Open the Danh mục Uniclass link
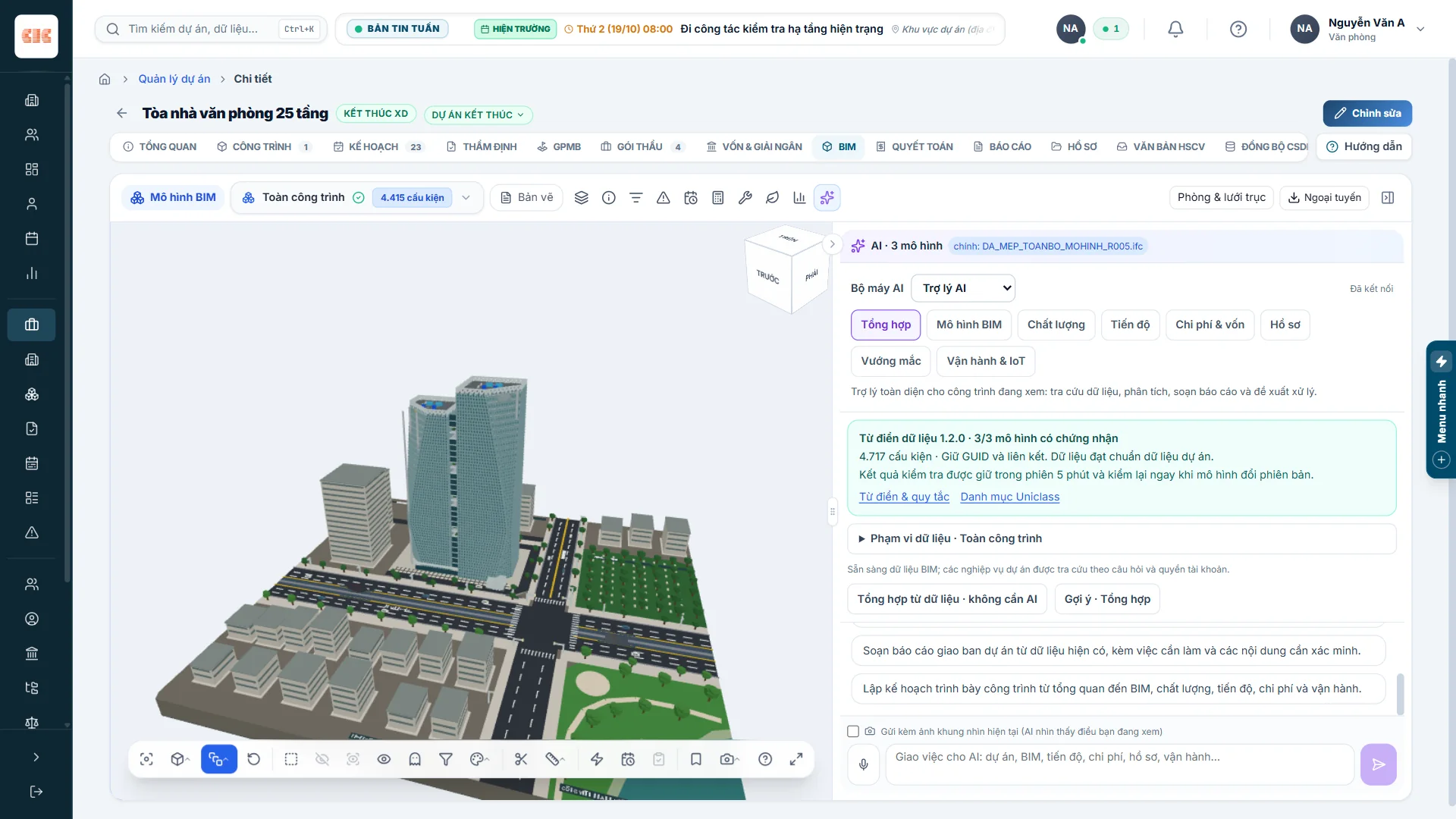1456x819 pixels. (1009, 497)
